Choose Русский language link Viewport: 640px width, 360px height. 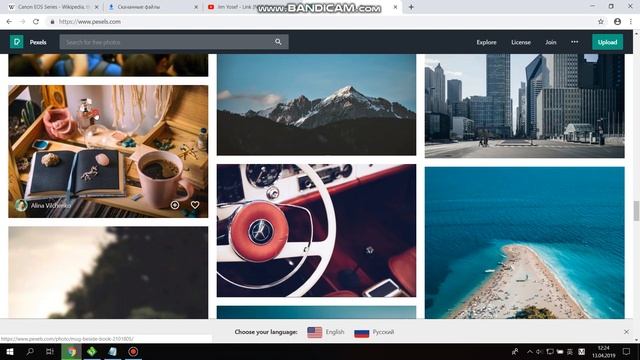(x=383, y=332)
